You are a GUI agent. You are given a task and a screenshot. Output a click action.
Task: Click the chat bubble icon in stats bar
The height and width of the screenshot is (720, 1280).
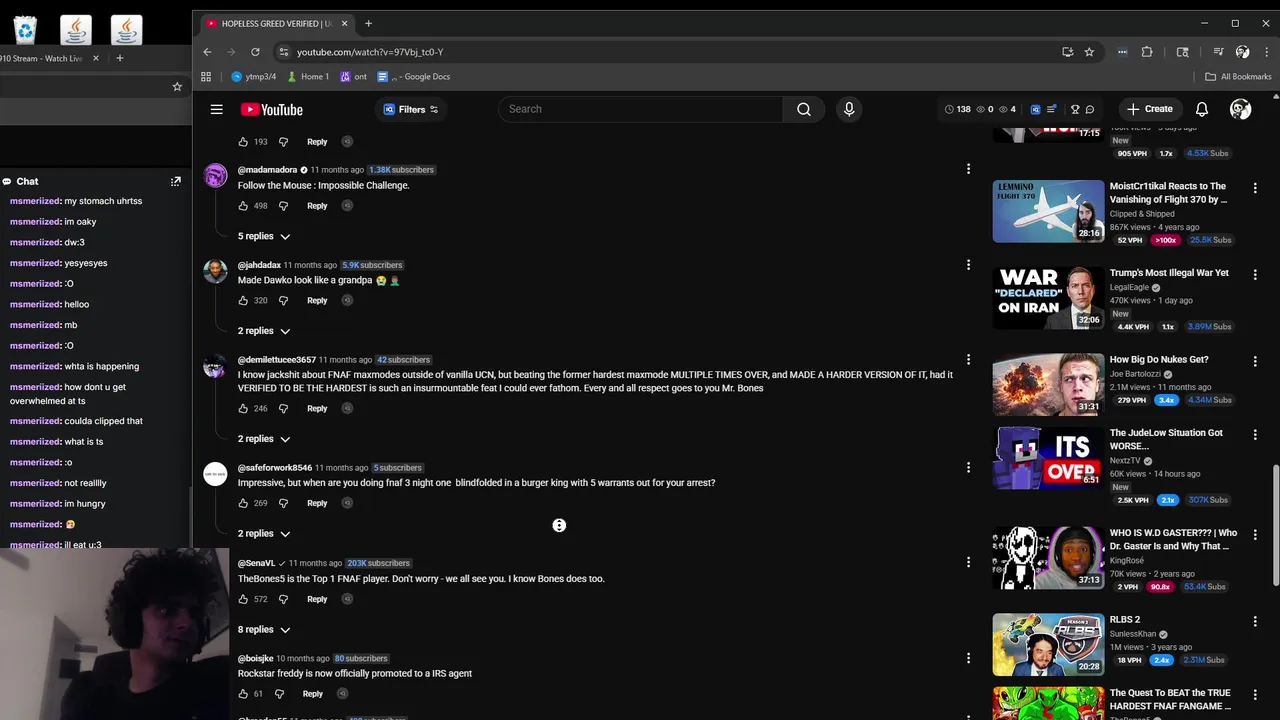point(1090,109)
